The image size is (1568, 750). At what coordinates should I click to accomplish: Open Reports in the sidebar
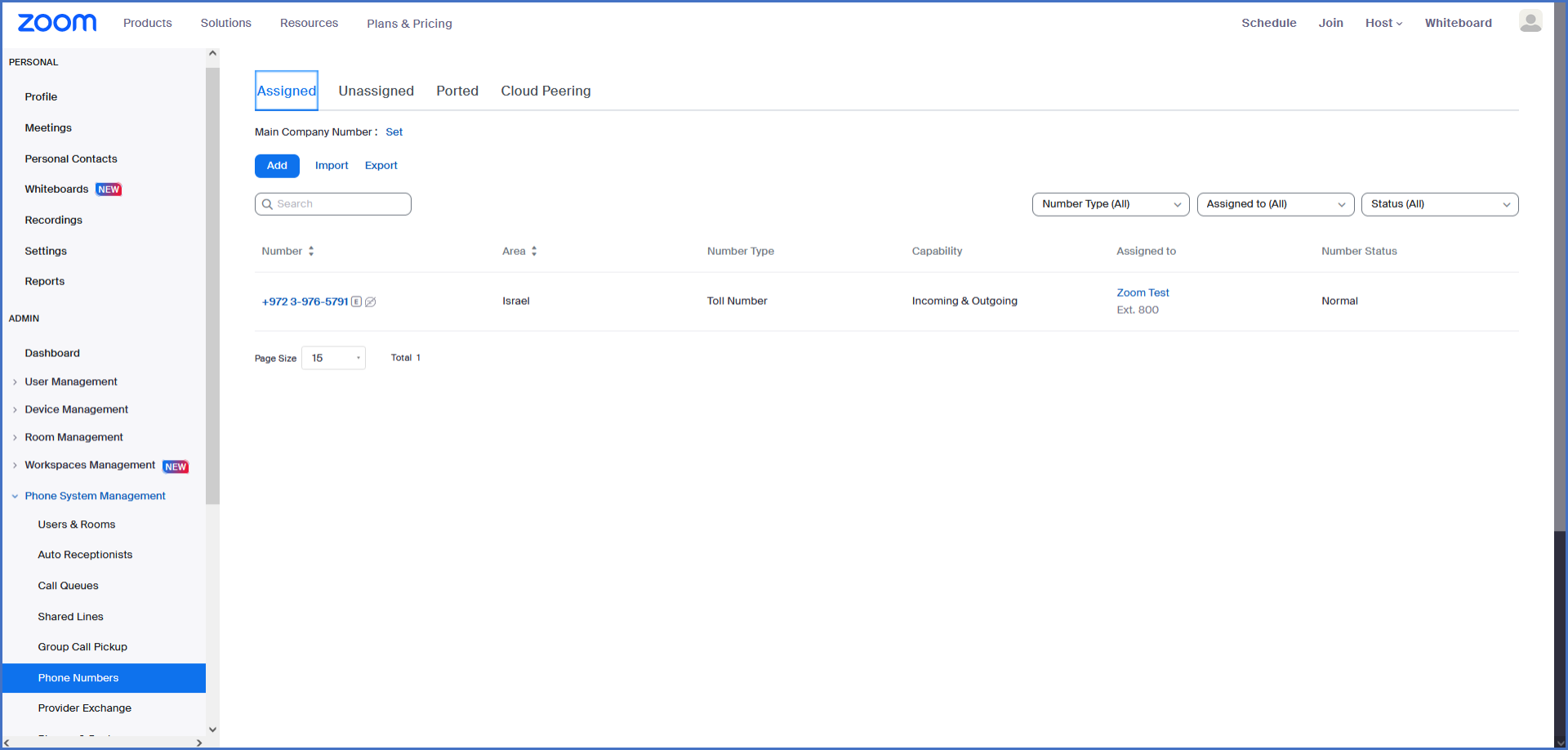[44, 282]
